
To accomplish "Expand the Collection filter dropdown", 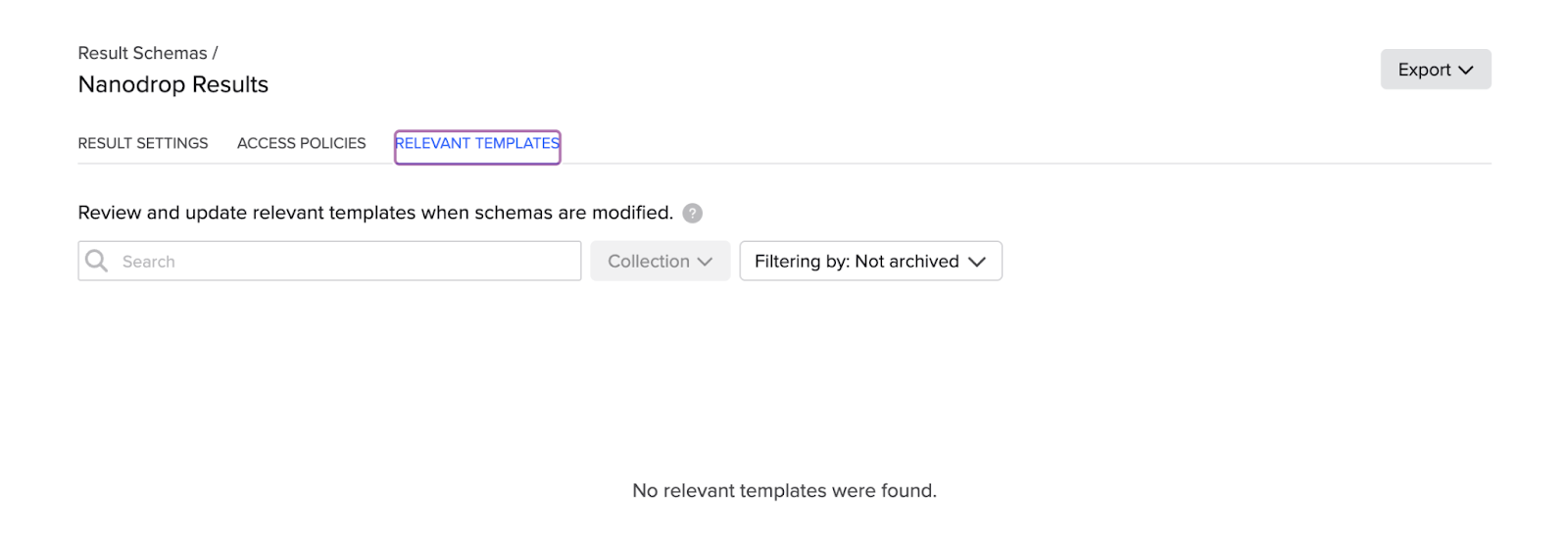I will tap(660, 262).
